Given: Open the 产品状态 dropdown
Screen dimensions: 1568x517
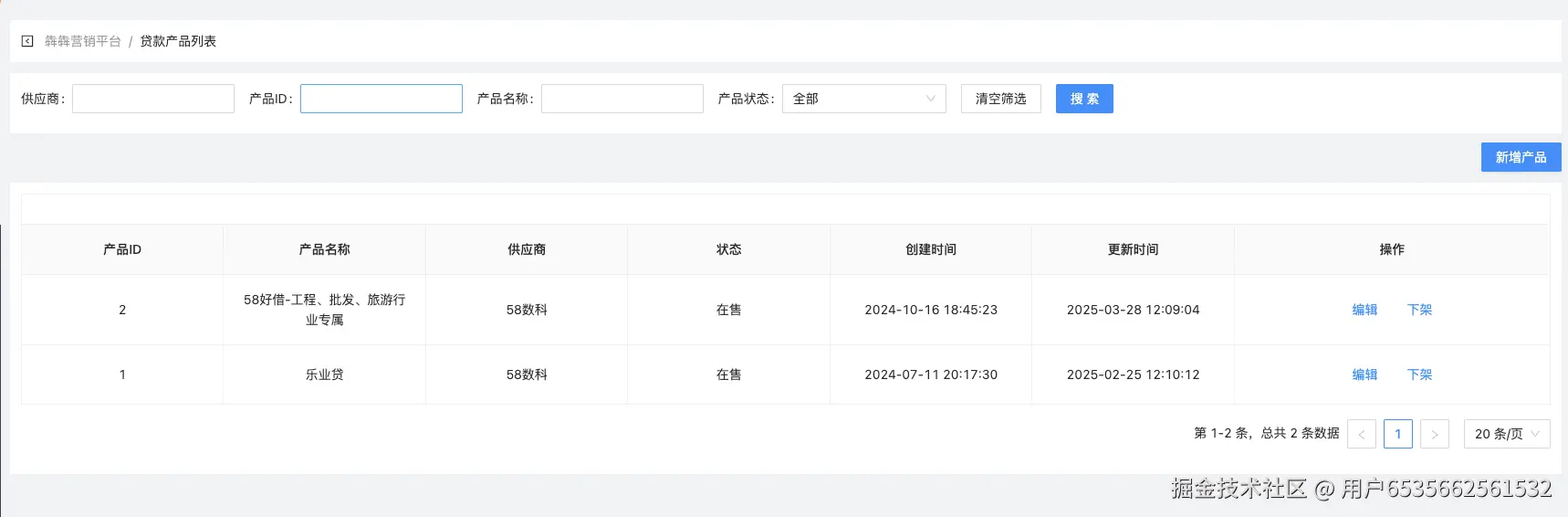Looking at the screenshot, I should pos(863,99).
